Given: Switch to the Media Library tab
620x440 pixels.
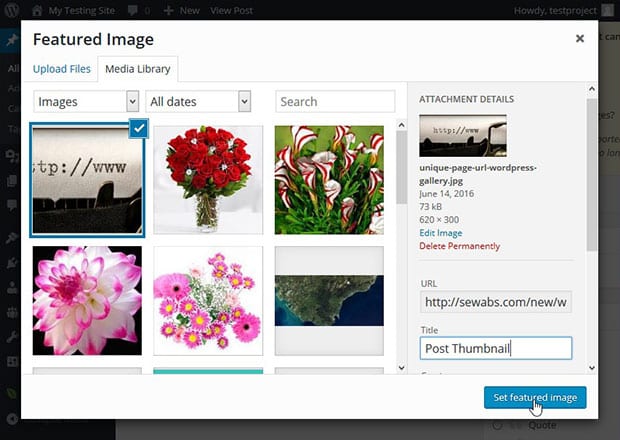Looking at the screenshot, I should (x=138, y=69).
